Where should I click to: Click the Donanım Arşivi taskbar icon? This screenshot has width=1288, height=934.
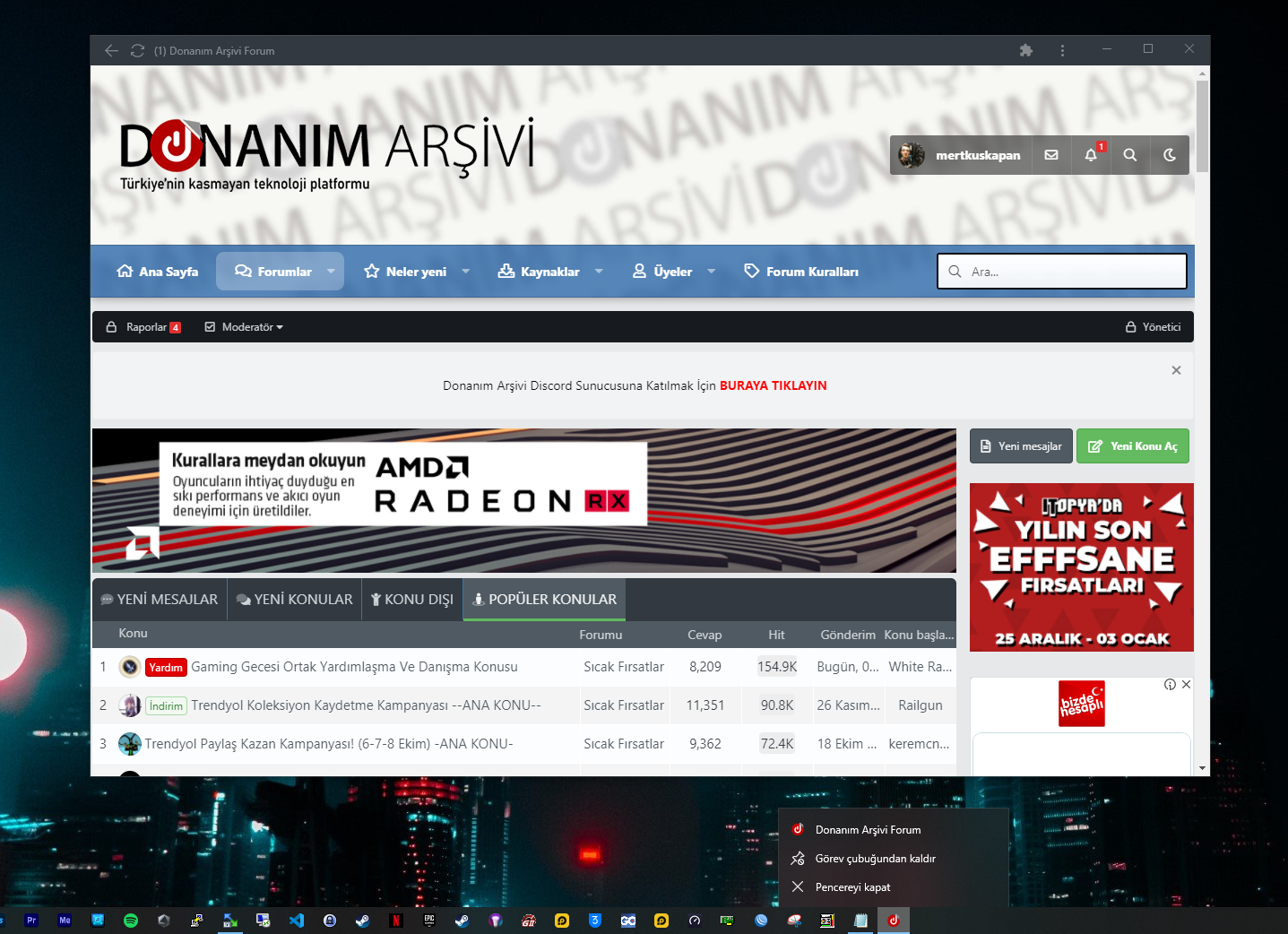click(x=894, y=921)
